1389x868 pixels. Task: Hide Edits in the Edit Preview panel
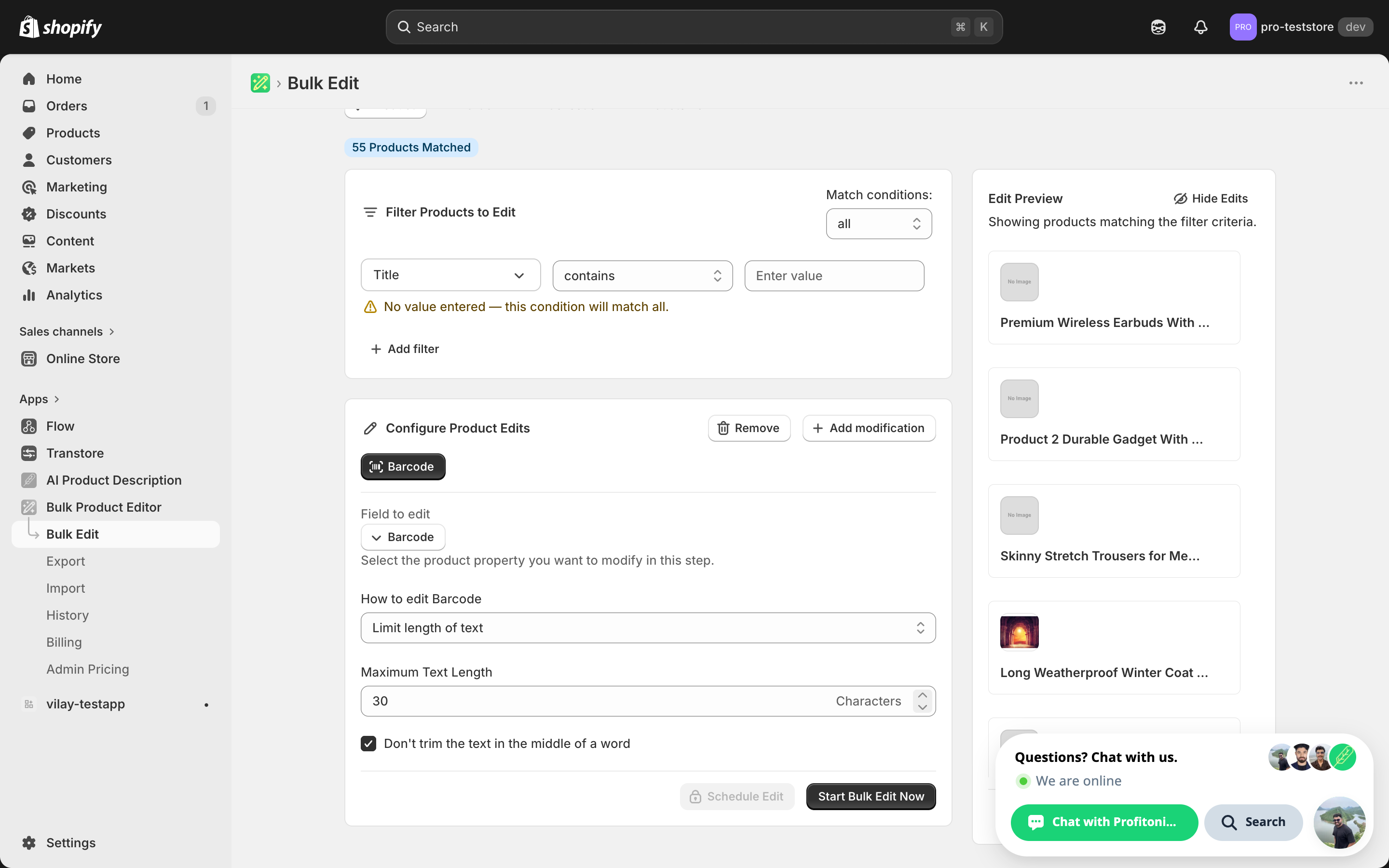(x=1211, y=199)
